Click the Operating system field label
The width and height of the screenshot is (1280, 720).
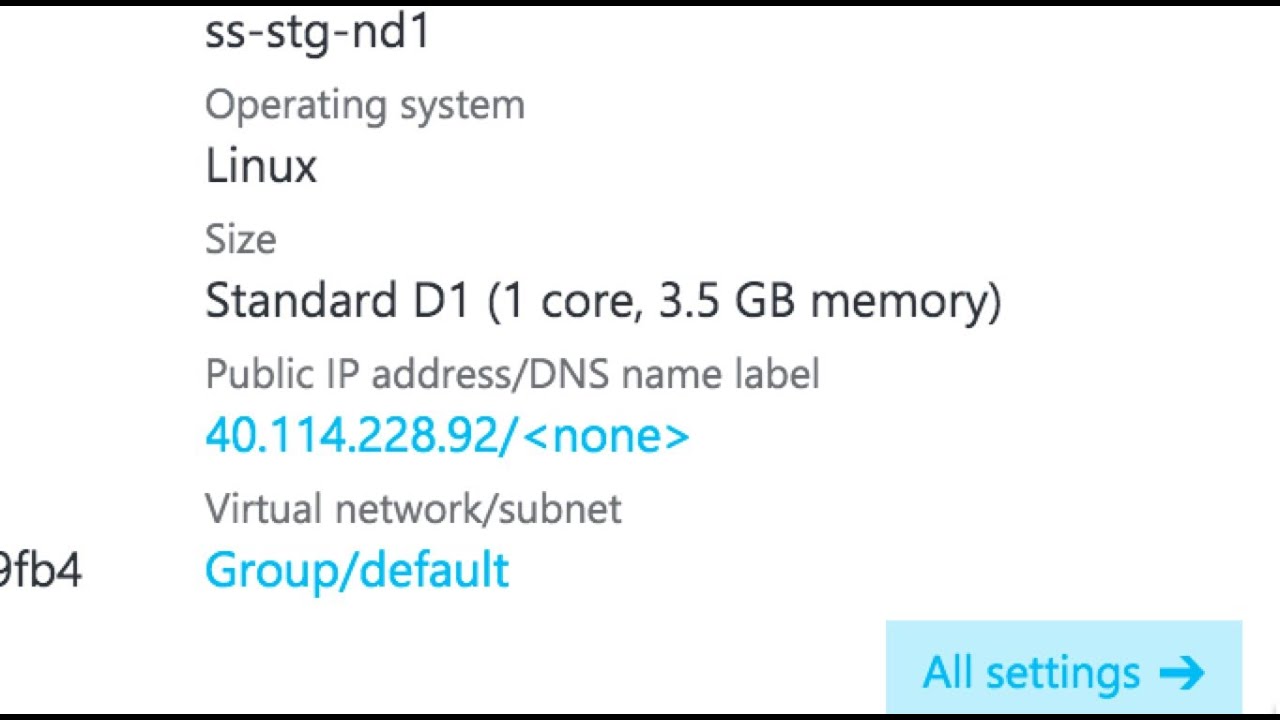tap(364, 105)
